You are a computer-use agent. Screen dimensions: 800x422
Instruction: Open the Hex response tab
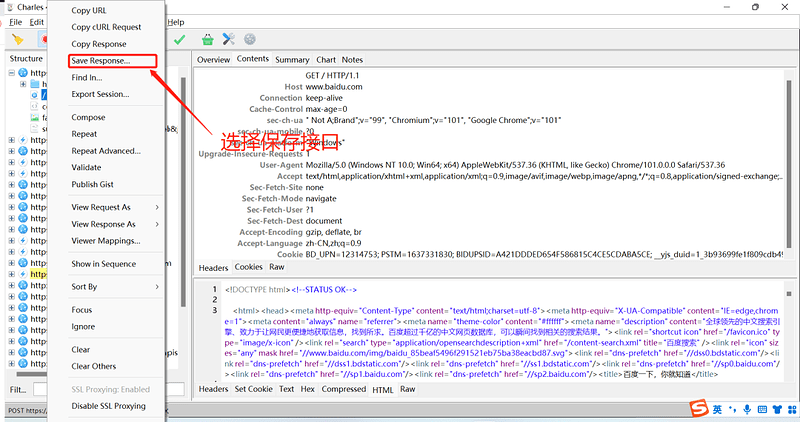[308, 389]
